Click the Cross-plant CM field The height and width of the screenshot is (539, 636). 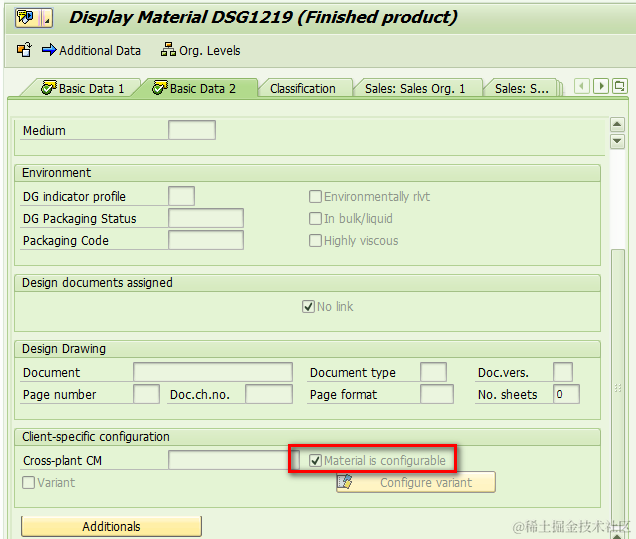tap(234, 460)
